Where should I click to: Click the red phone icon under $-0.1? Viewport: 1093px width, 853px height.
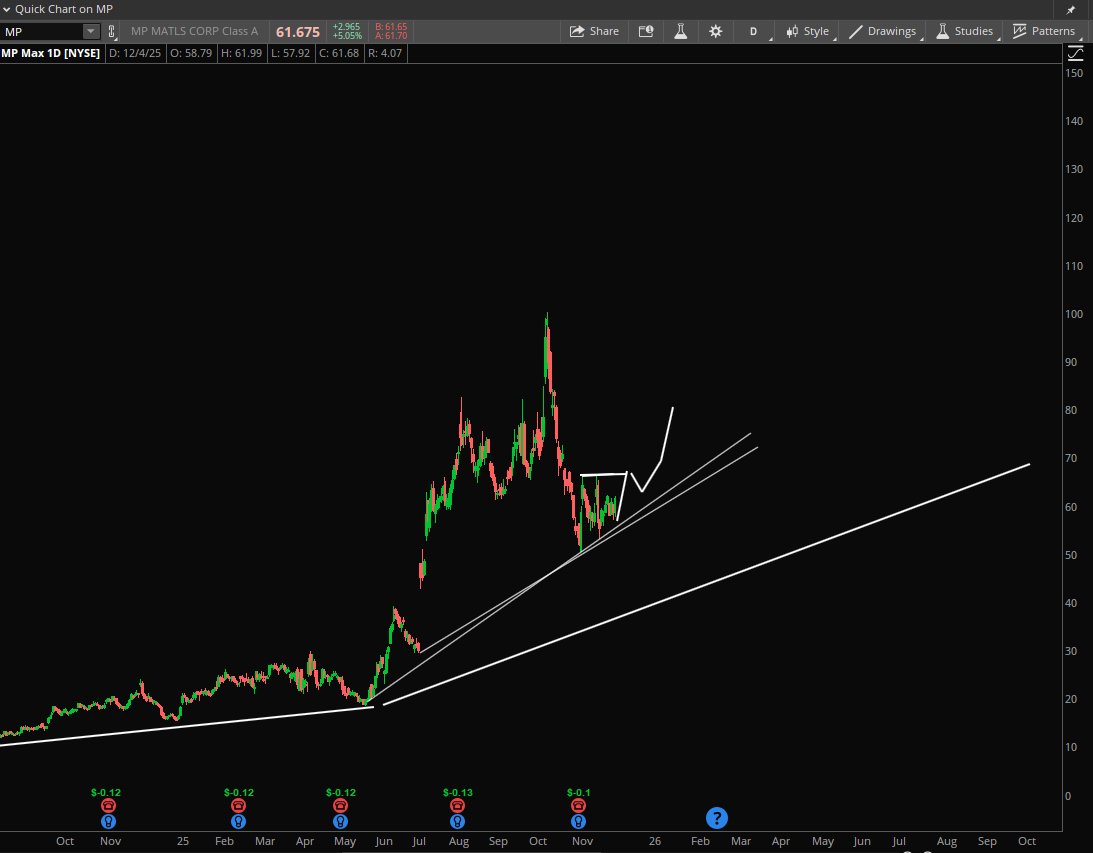coord(579,806)
